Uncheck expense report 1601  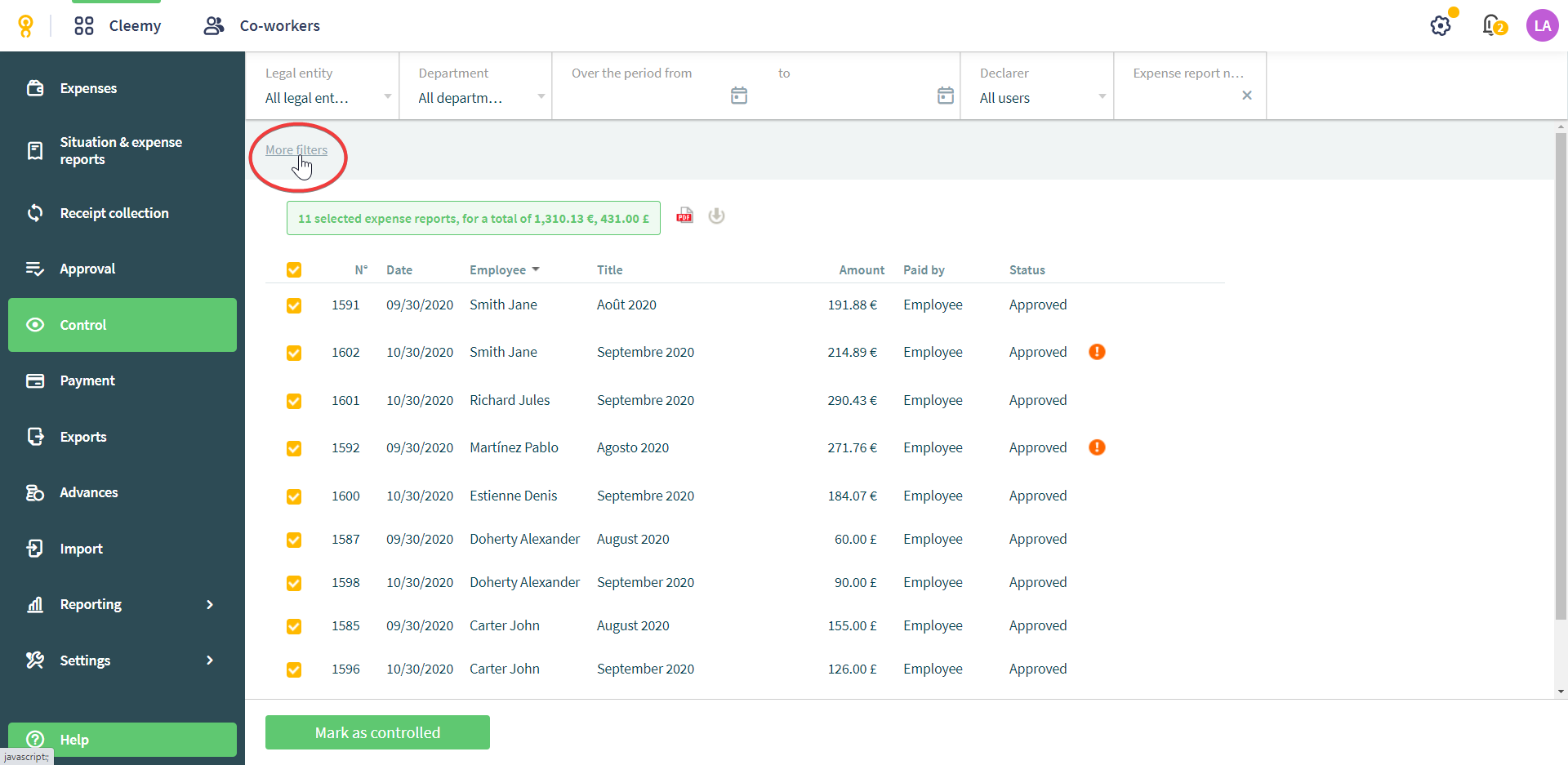[x=294, y=401]
